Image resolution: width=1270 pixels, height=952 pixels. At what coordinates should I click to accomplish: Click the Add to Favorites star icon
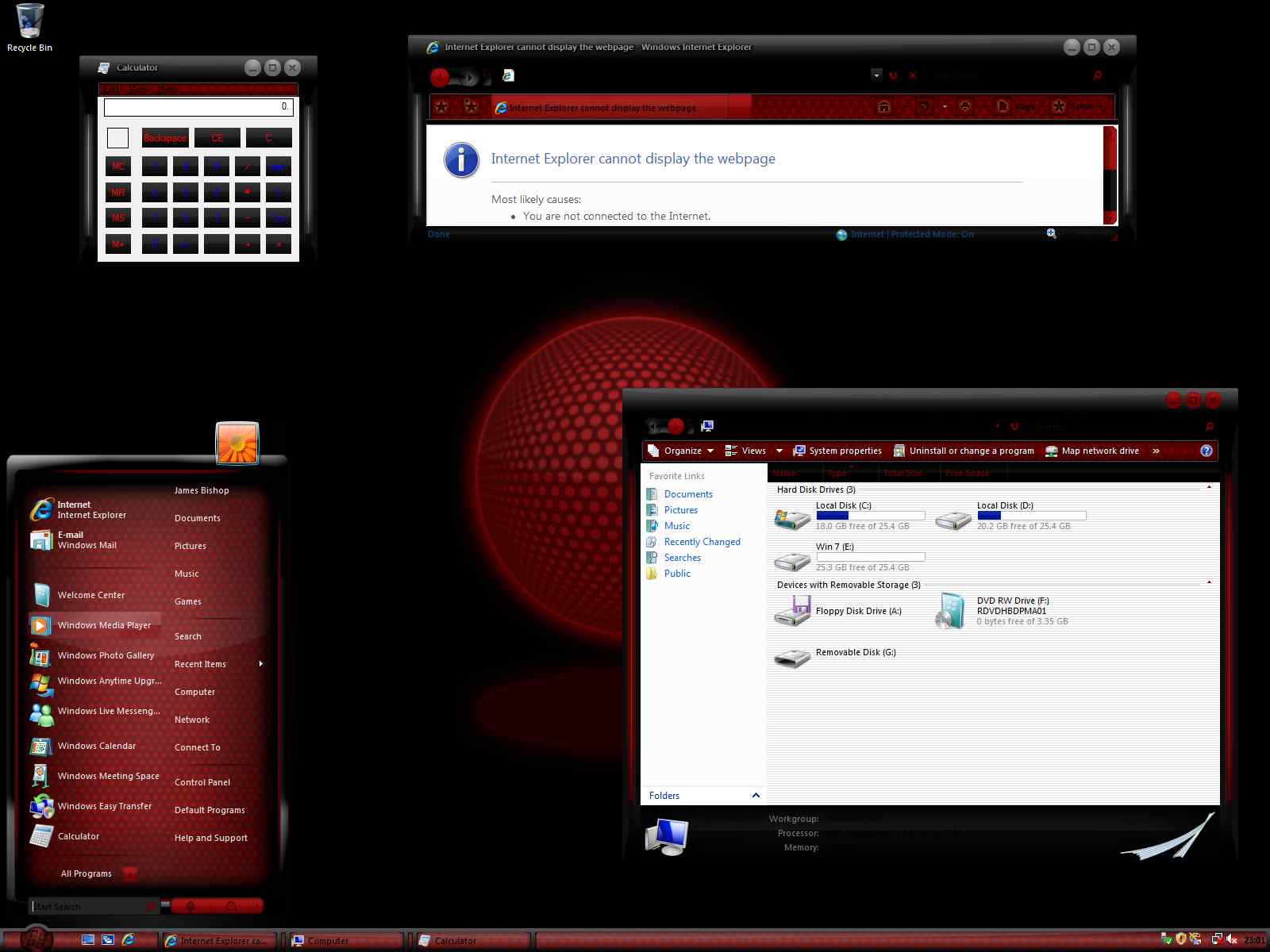coord(471,107)
